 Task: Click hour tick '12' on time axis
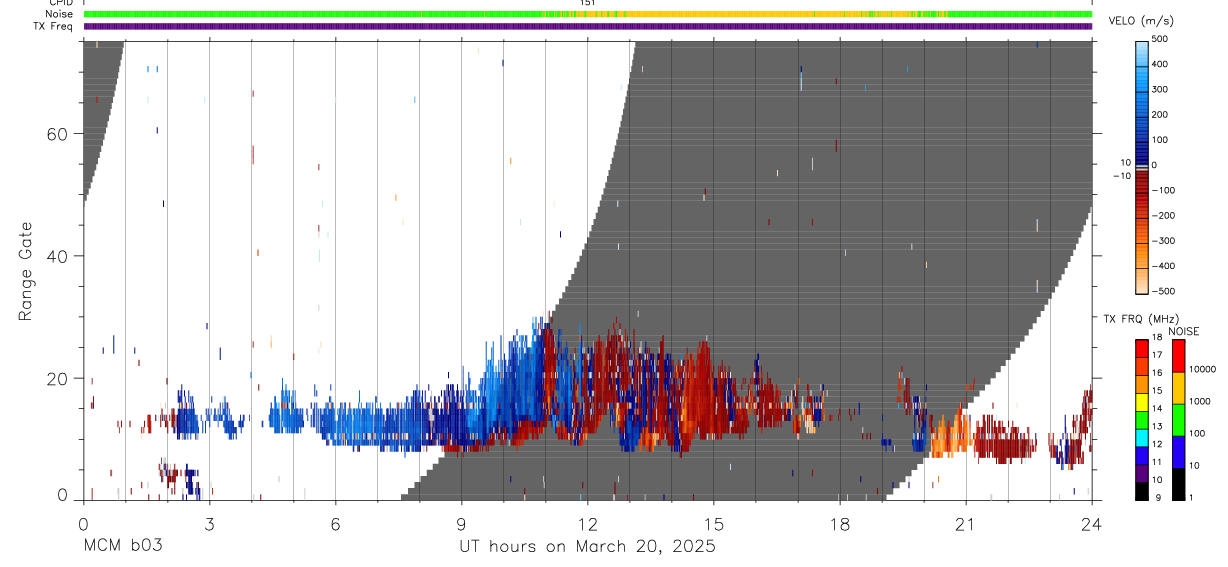pos(588,524)
